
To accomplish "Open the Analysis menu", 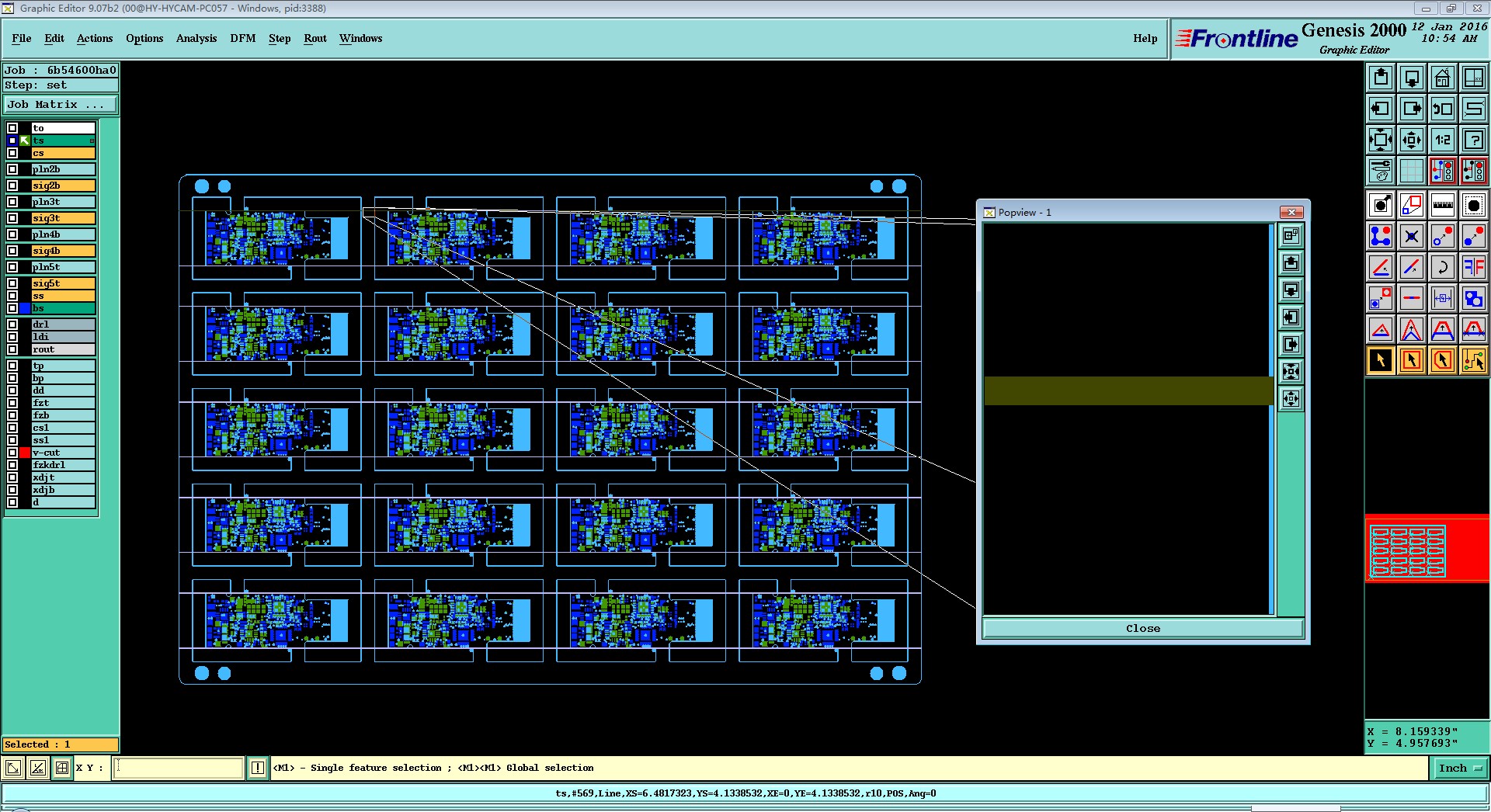I will point(196,38).
